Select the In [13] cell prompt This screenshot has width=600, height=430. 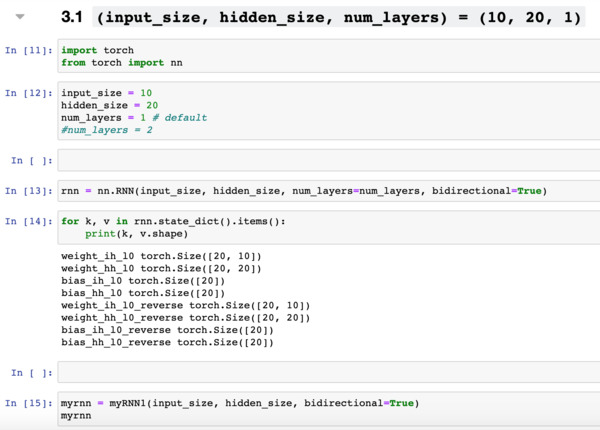click(x=30, y=191)
